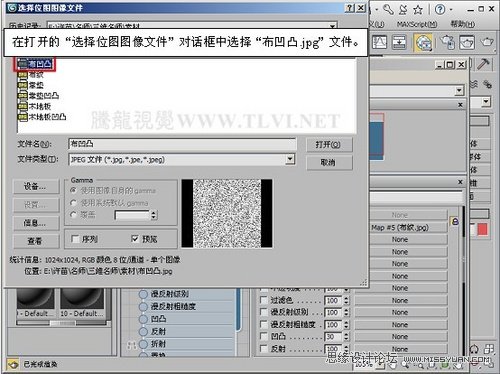The height and width of the screenshot is (374, 500).
Task: Click the circle socket beside 凹凸 in node list
Action: coord(143,319)
